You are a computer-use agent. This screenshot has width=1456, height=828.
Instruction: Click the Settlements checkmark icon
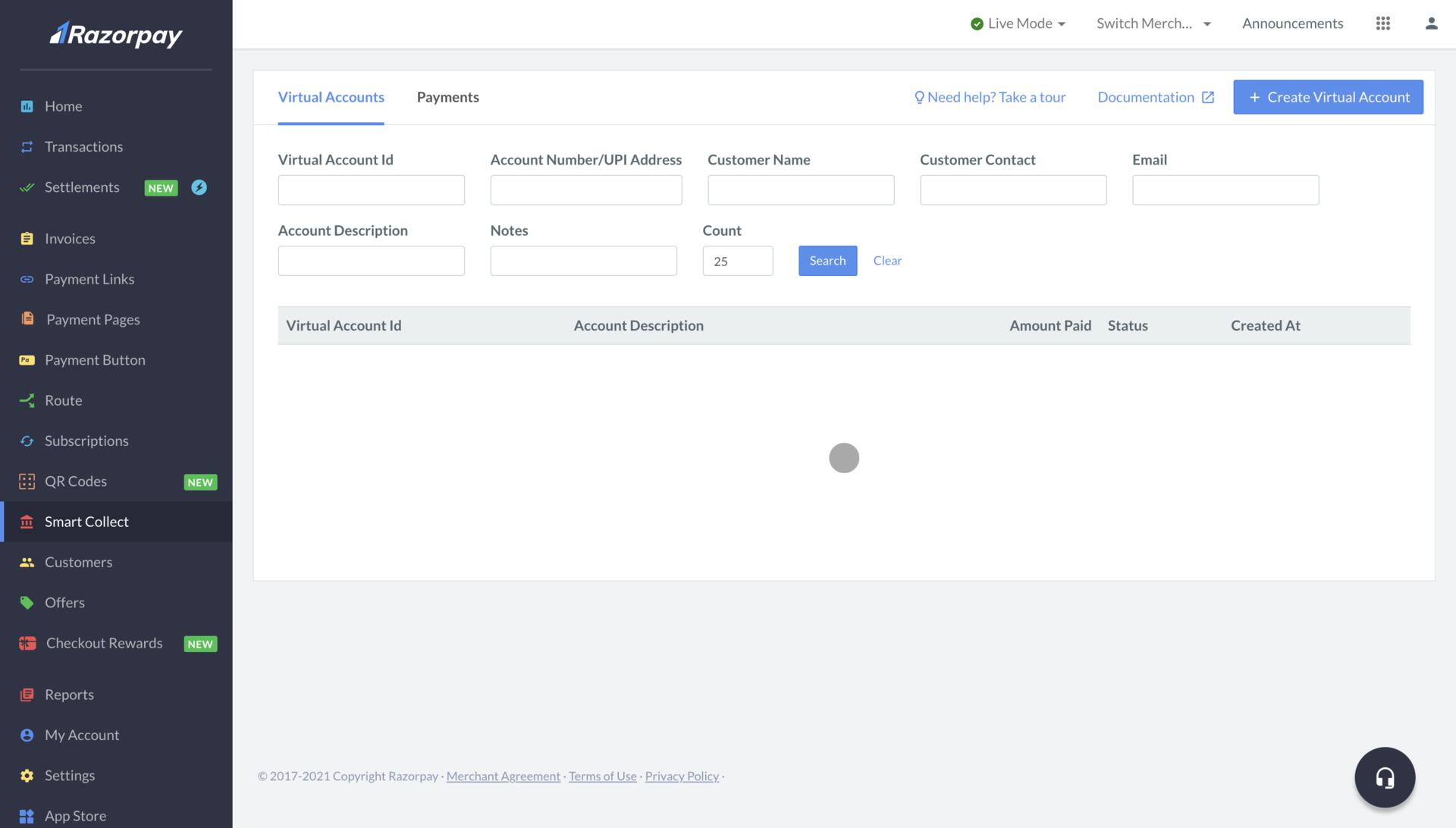[x=27, y=187]
